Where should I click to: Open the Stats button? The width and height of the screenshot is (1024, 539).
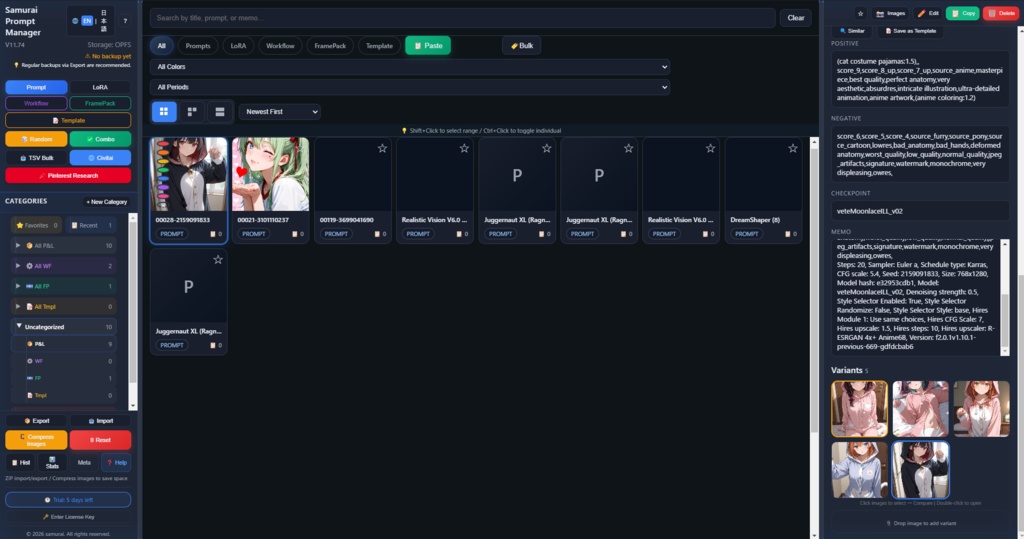coord(52,463)
